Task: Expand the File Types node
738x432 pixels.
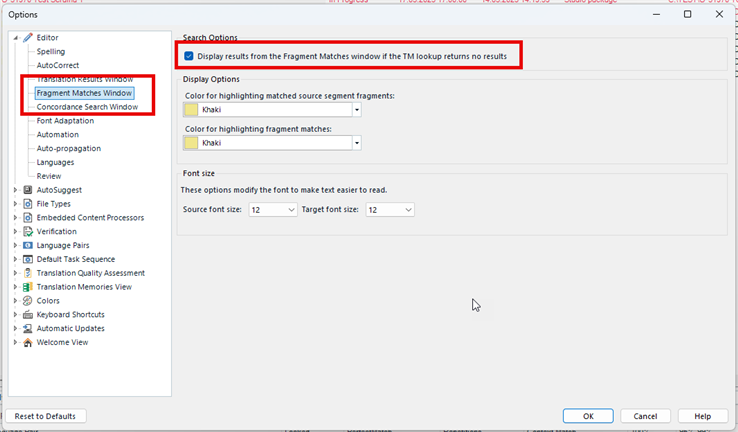Action: tap(16, 204)
